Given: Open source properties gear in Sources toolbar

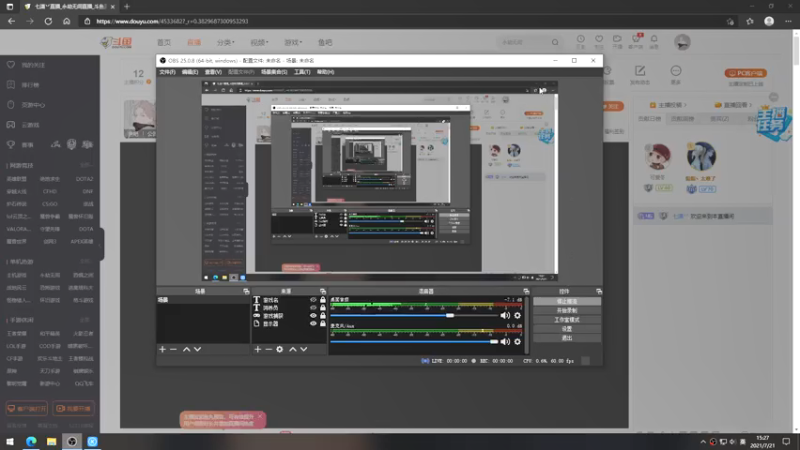Looking at the screenshot, I should (280, 349).
